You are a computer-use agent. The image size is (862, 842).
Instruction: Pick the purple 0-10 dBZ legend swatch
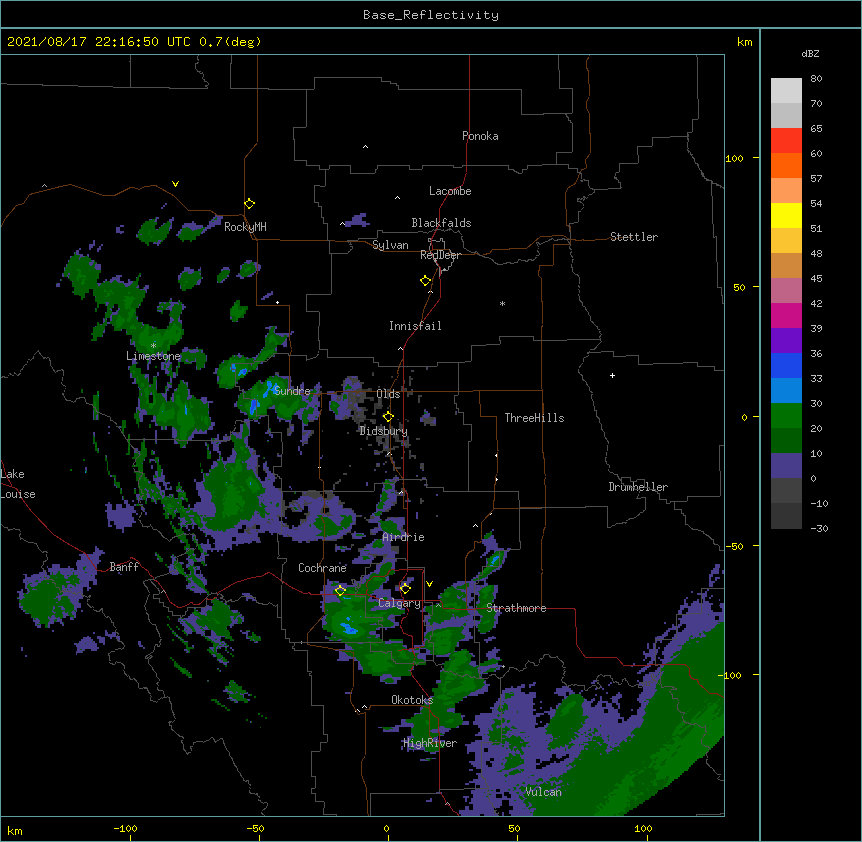(x=786, y=466)
